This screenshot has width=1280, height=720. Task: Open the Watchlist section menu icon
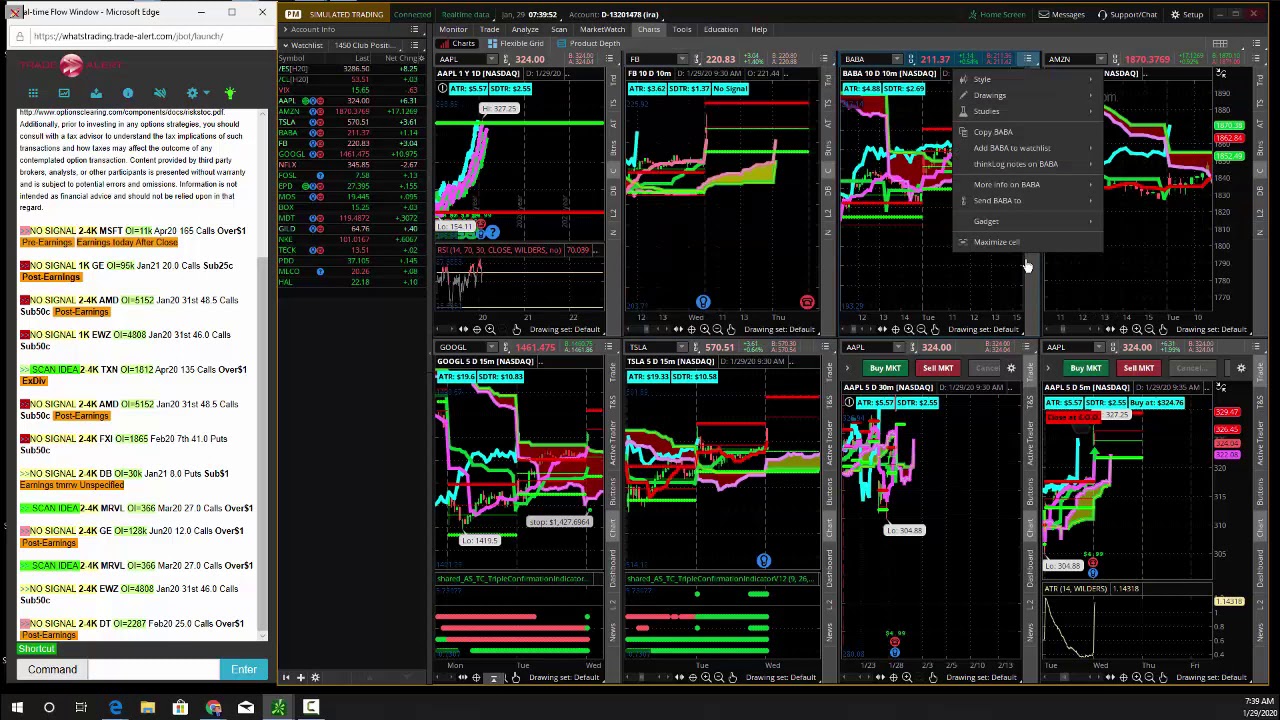pyautogui.click(x=415, y=45)
